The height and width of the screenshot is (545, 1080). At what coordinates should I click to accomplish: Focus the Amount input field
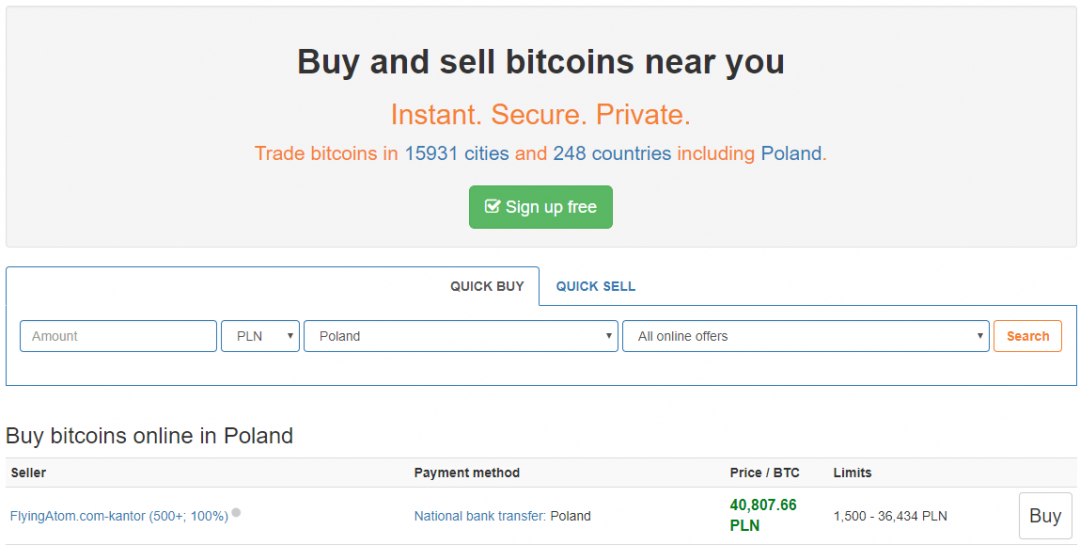coord(118,336)
